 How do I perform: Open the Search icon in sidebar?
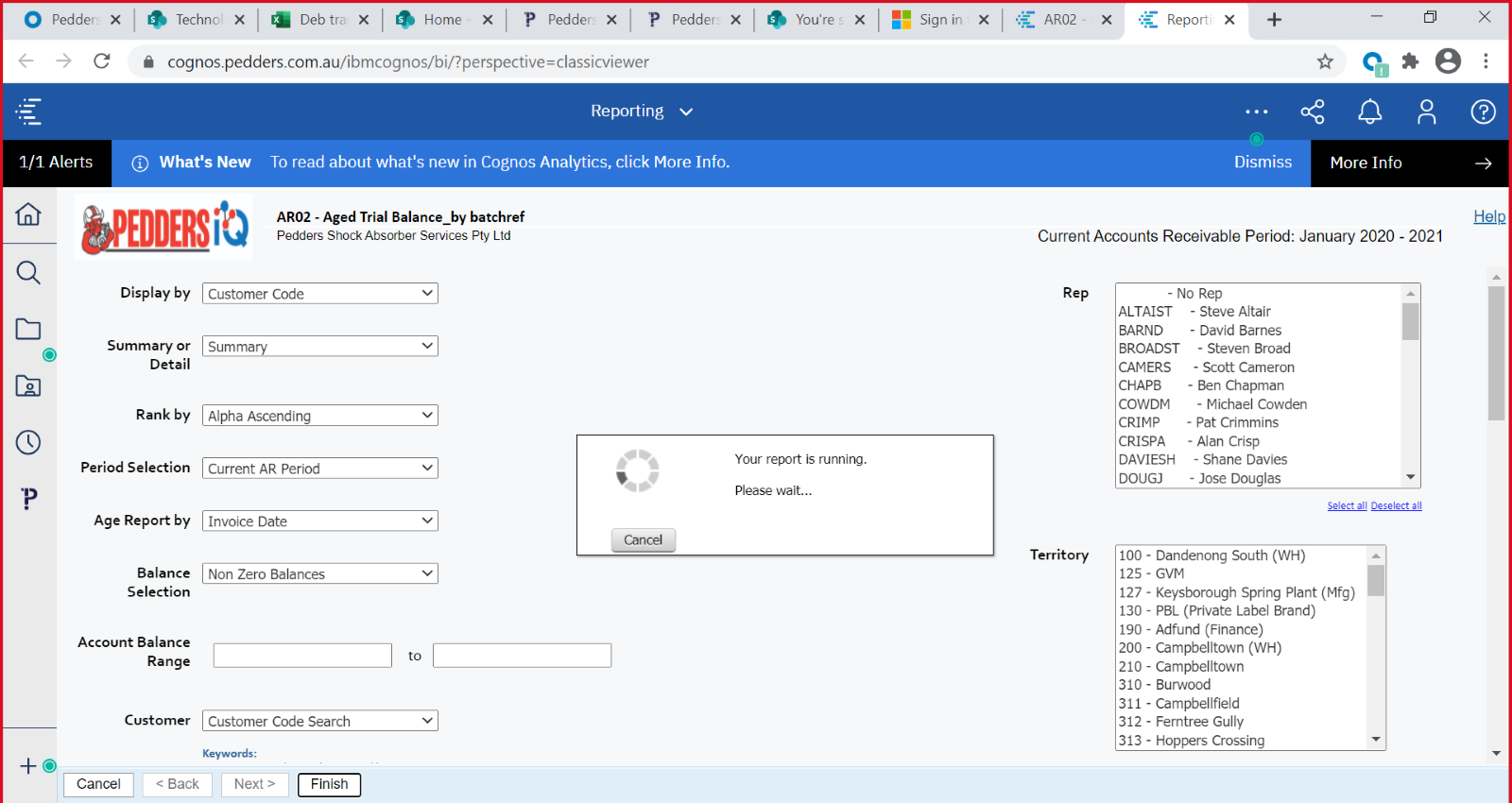(x=28, y=273)
